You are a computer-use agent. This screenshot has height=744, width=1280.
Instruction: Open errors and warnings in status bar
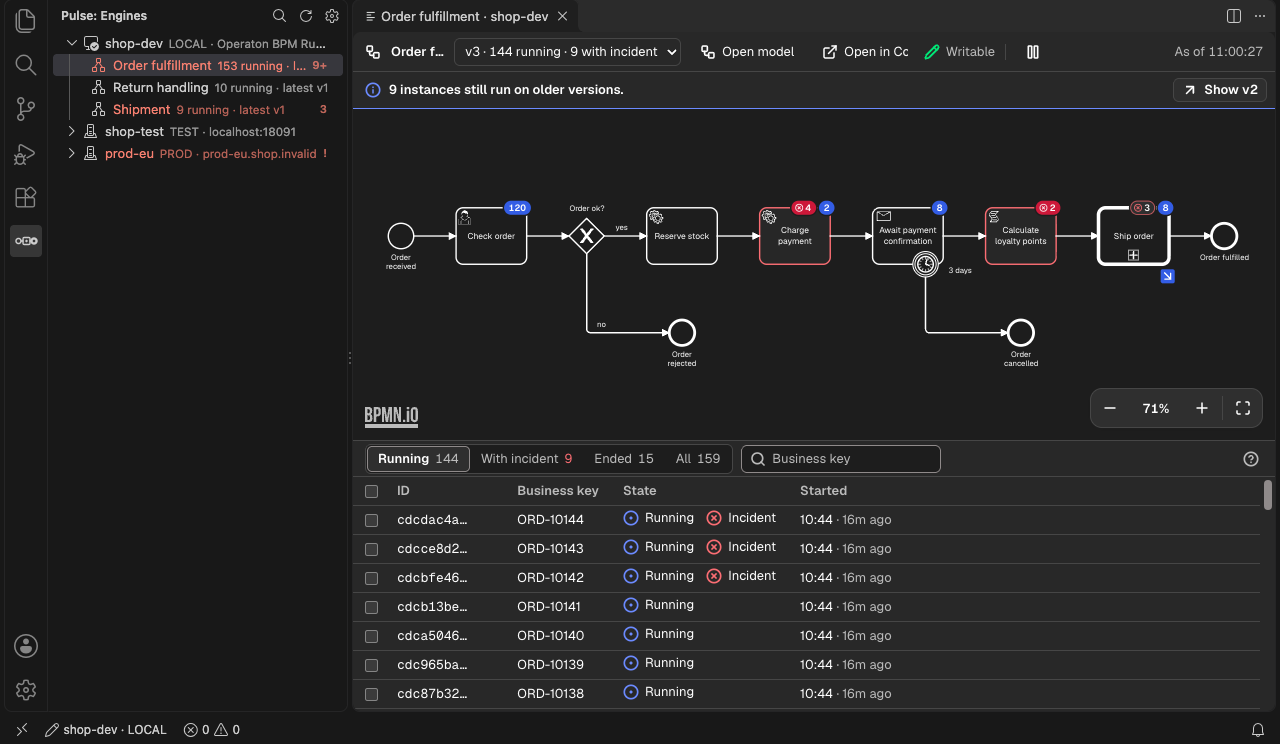point(212,730)
